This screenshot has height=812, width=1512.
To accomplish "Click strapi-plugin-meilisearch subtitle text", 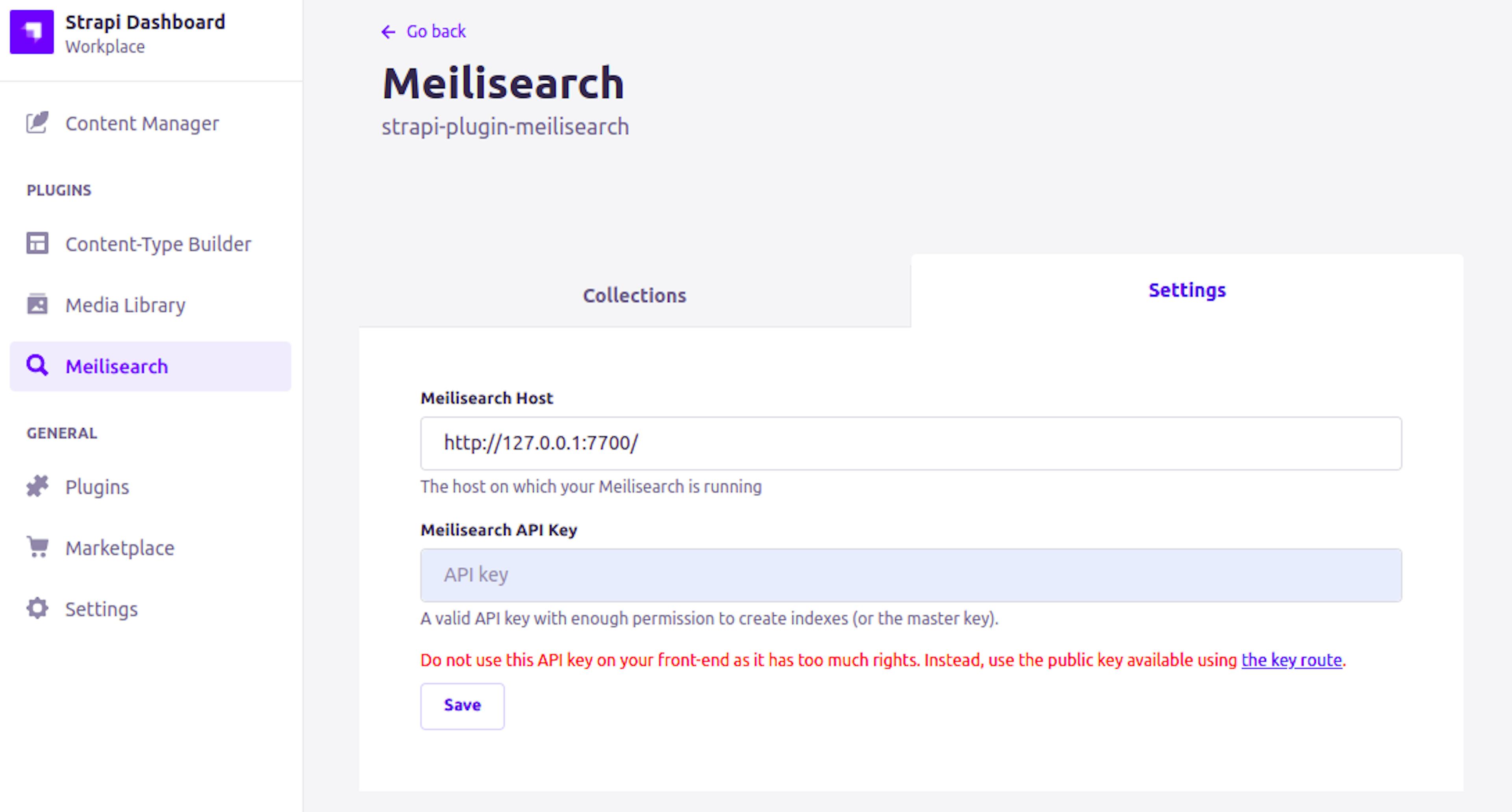I will pyautogui.click(x=505, y=127).
